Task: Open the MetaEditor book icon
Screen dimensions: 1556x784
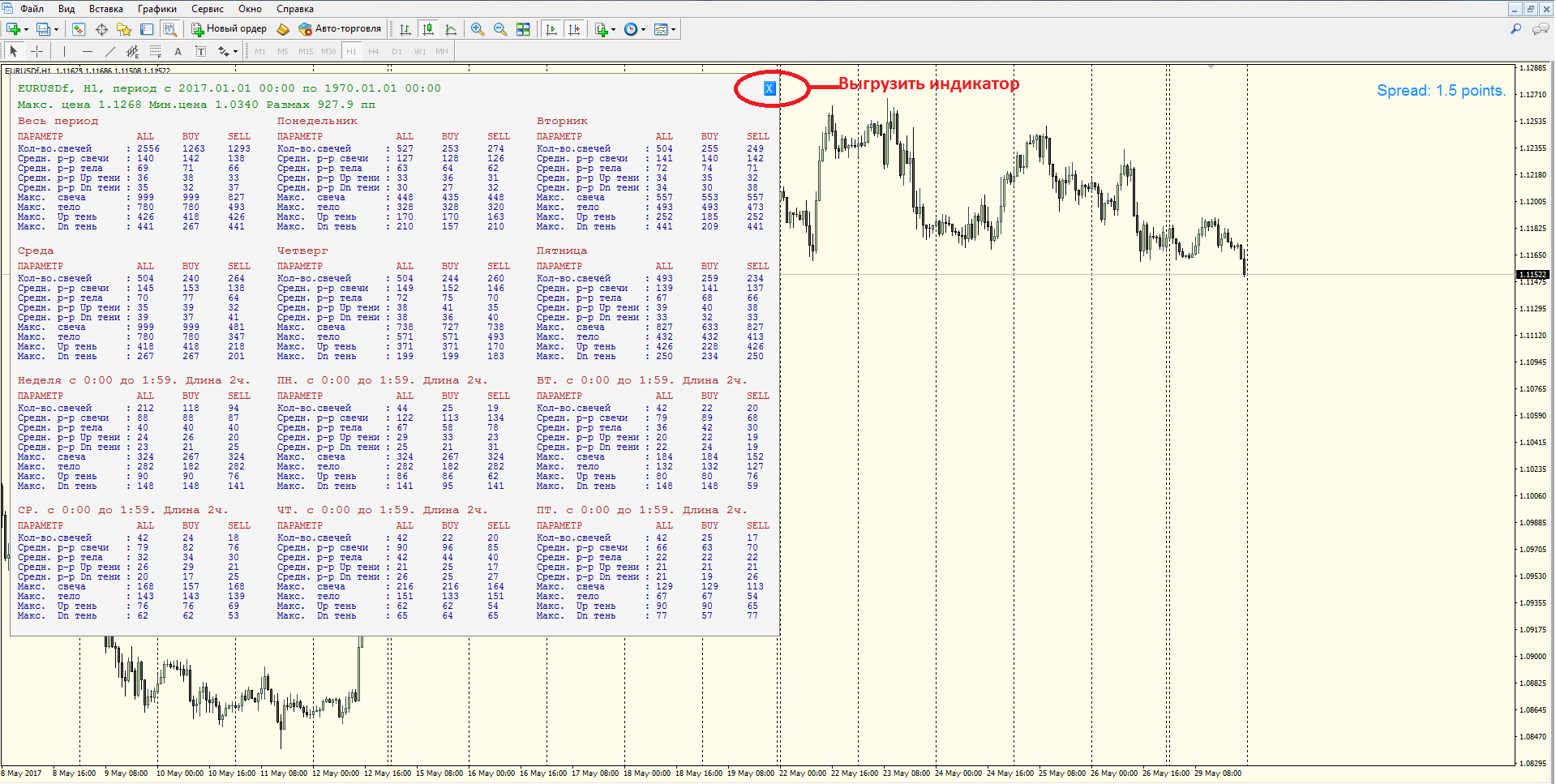Action: 283,29
